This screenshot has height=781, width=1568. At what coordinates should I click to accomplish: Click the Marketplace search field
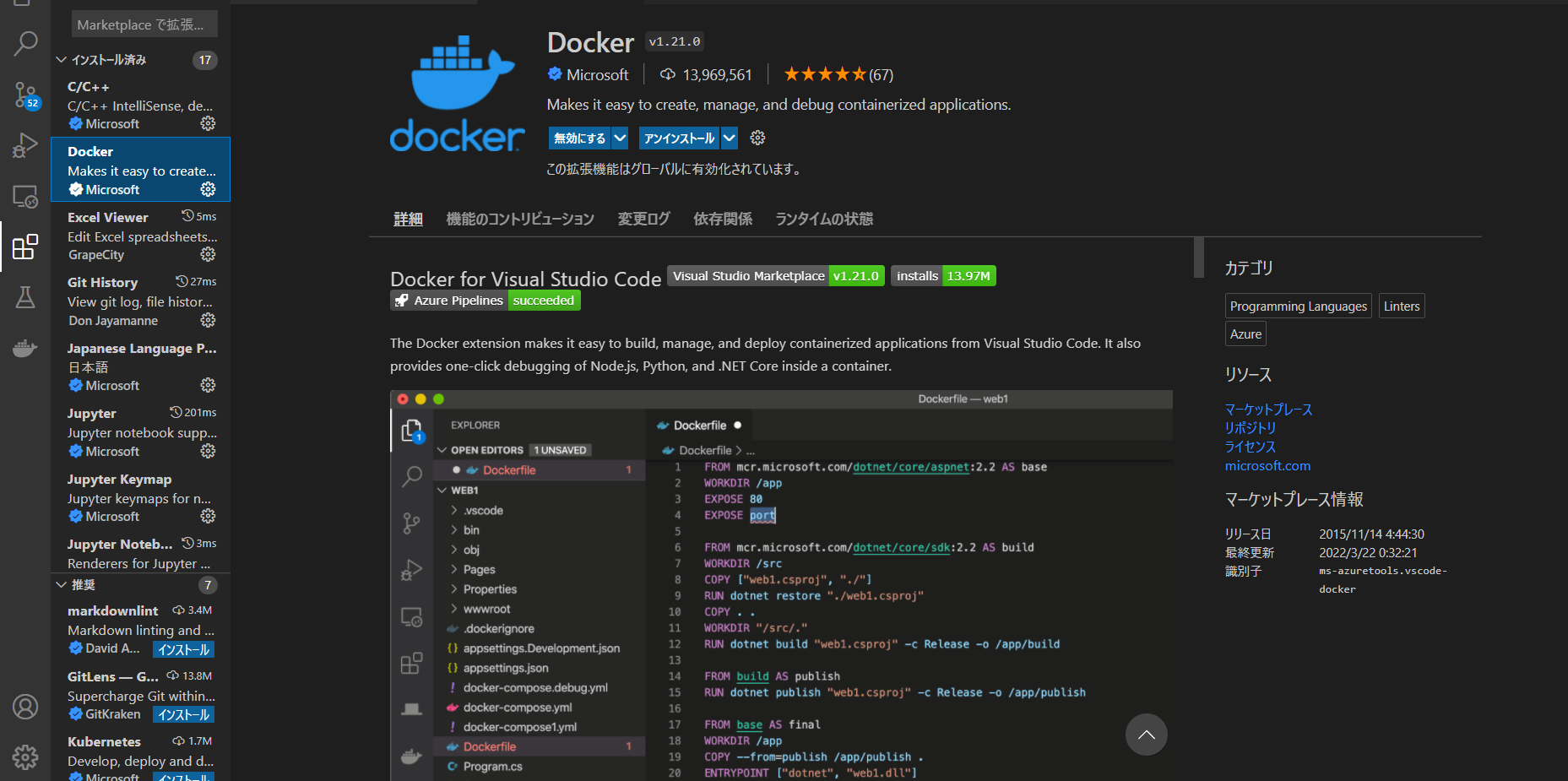pyautogui.click(x=139, y=24)
